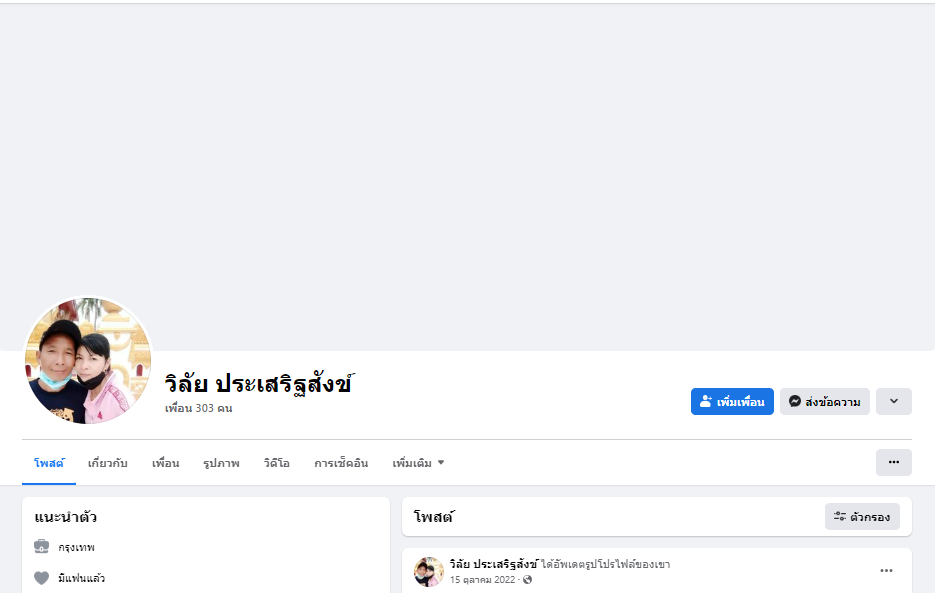Image resolution: width=935 pixels, height=593 pixels.
Task: Open the three-dots menu on the tab bar
Action: point(893,462)
